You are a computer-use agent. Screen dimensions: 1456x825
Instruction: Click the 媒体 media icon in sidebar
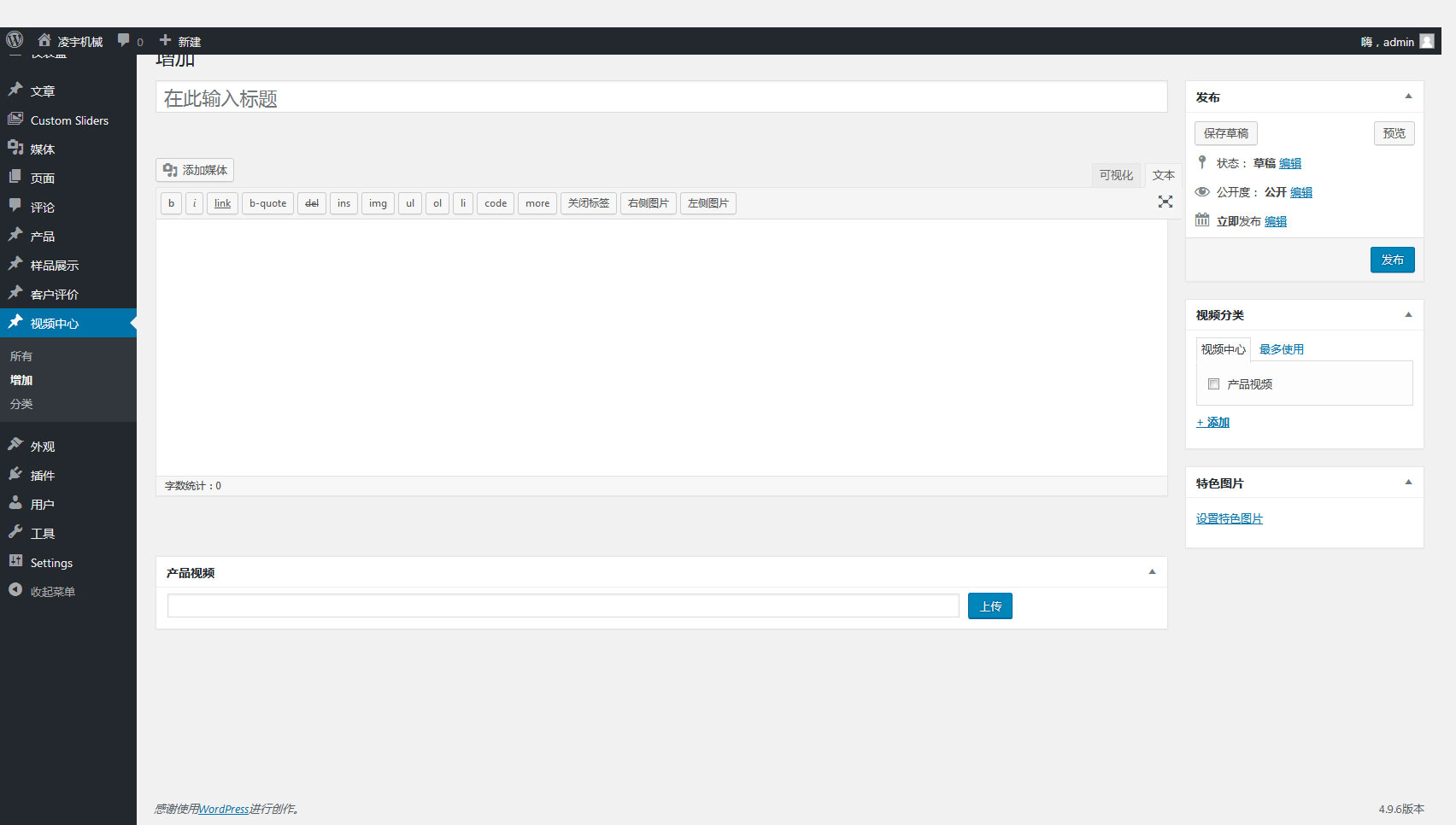point(15,148)
